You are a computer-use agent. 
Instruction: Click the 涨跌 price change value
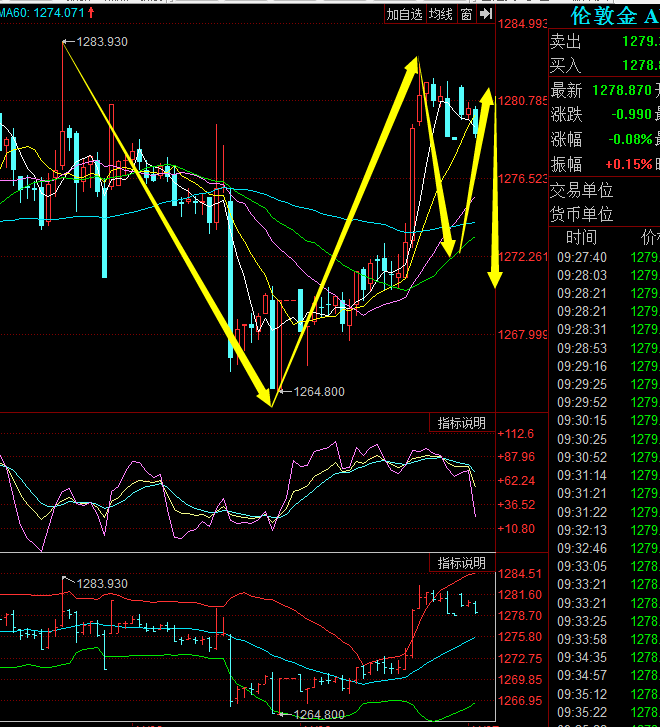[629, 114]
